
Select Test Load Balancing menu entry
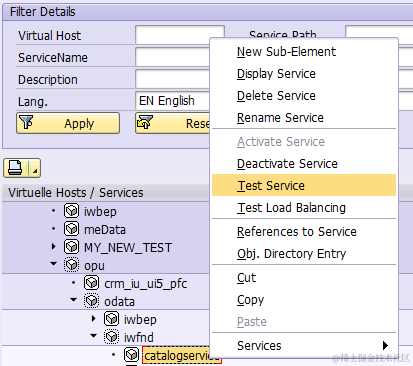click(304, 208)
